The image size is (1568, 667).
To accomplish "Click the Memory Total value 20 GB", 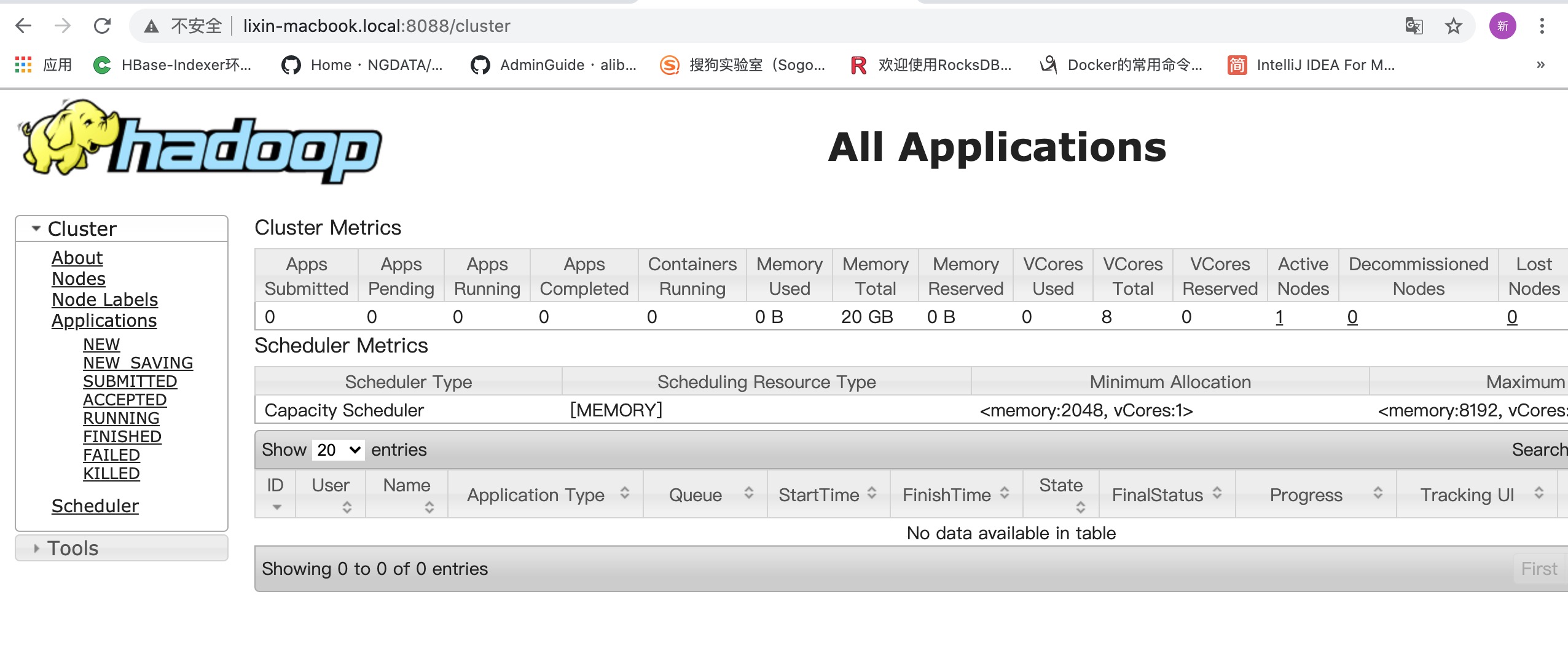I will pos(867,317).
